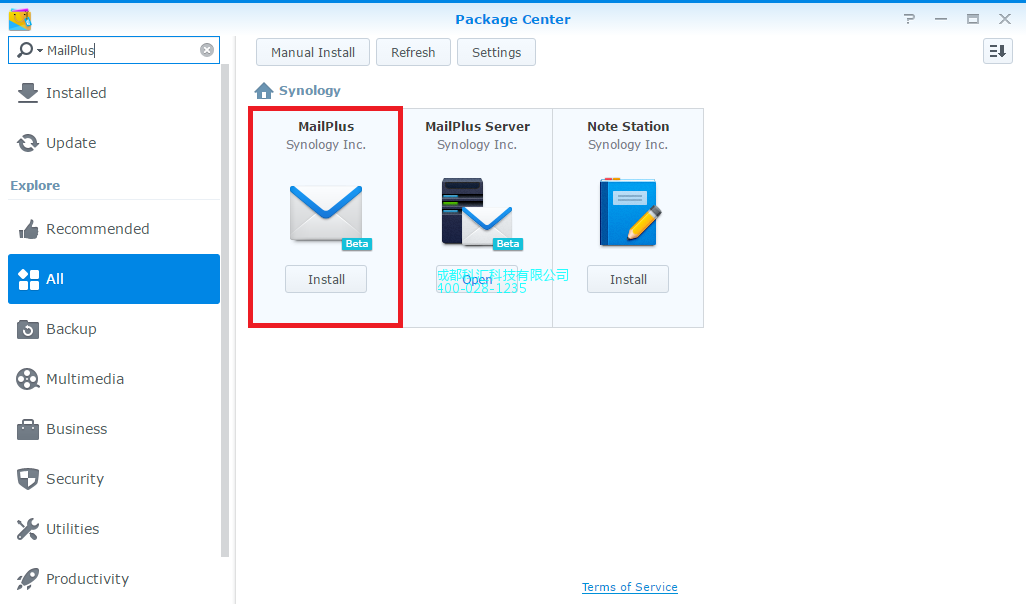This screenshot has height=604, width=1026.
Task: Click the MailPlus search input field
Action: coord(114,50)
